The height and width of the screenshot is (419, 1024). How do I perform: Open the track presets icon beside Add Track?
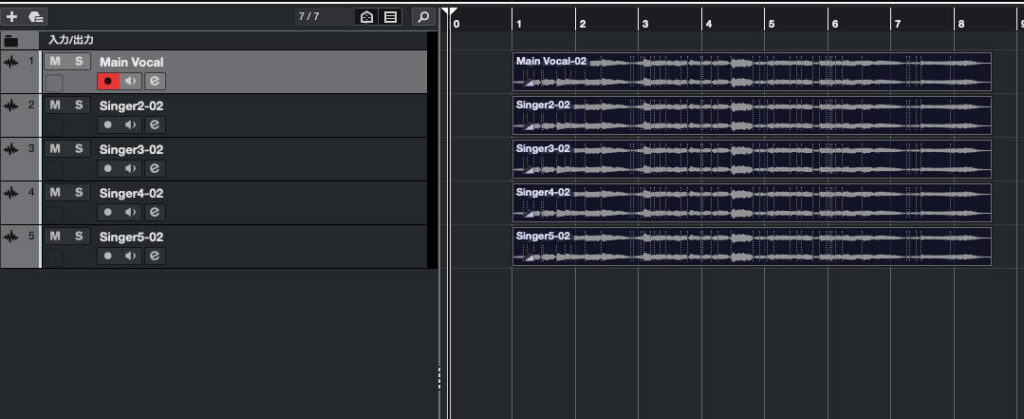(x=36, y=17)
